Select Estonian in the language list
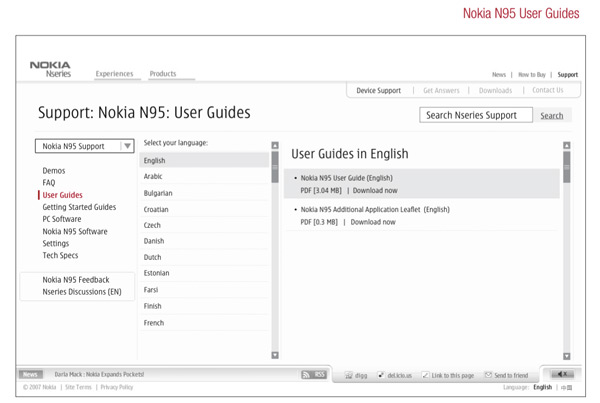 204,273
